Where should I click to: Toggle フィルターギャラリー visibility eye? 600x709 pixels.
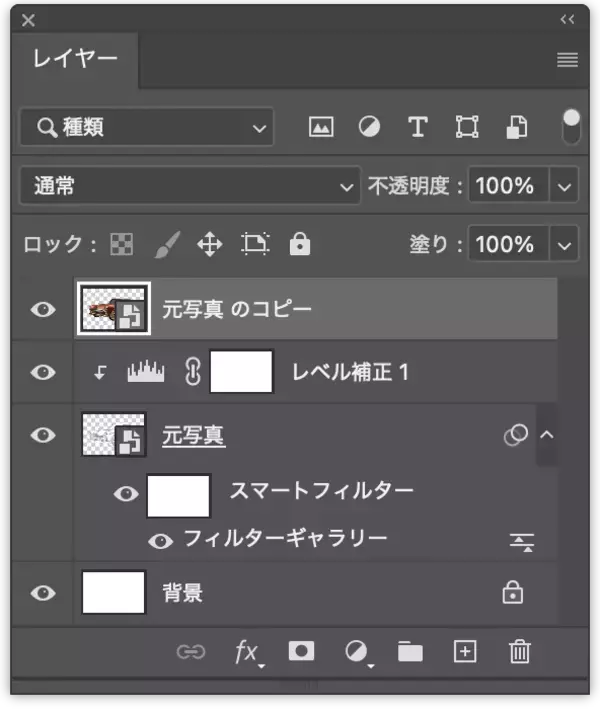point(161,541)
